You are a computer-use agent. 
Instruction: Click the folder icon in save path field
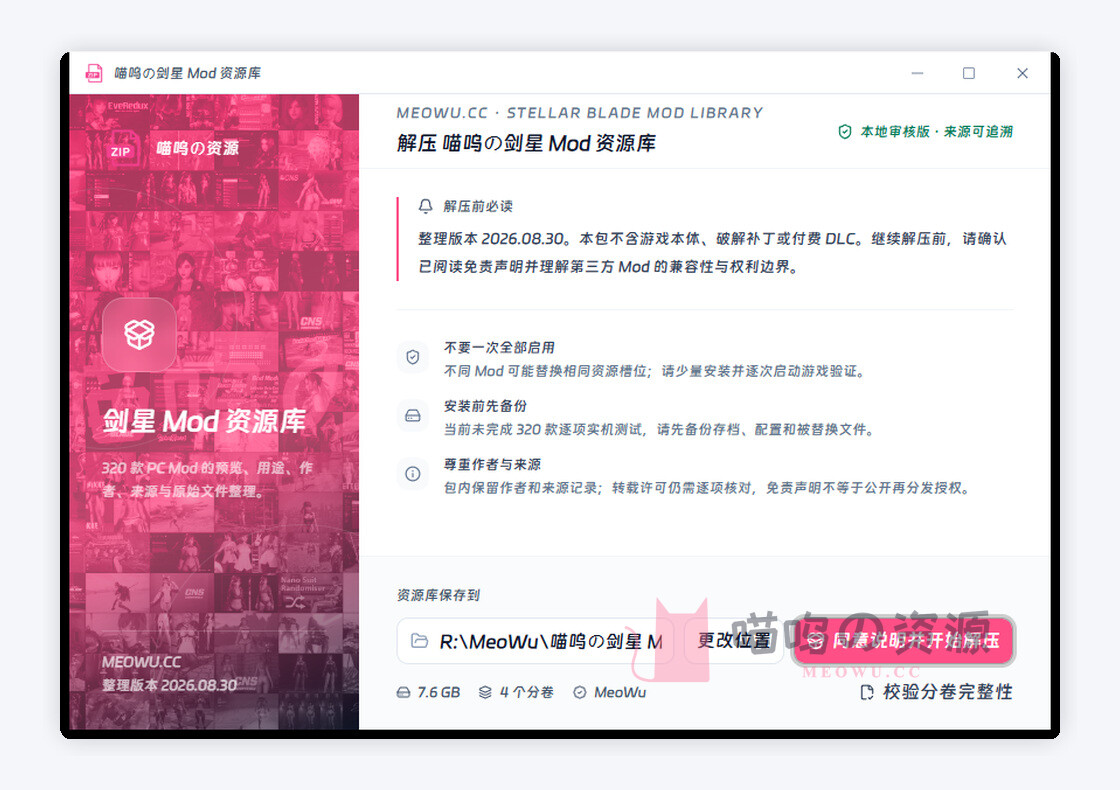pos(419,641)
